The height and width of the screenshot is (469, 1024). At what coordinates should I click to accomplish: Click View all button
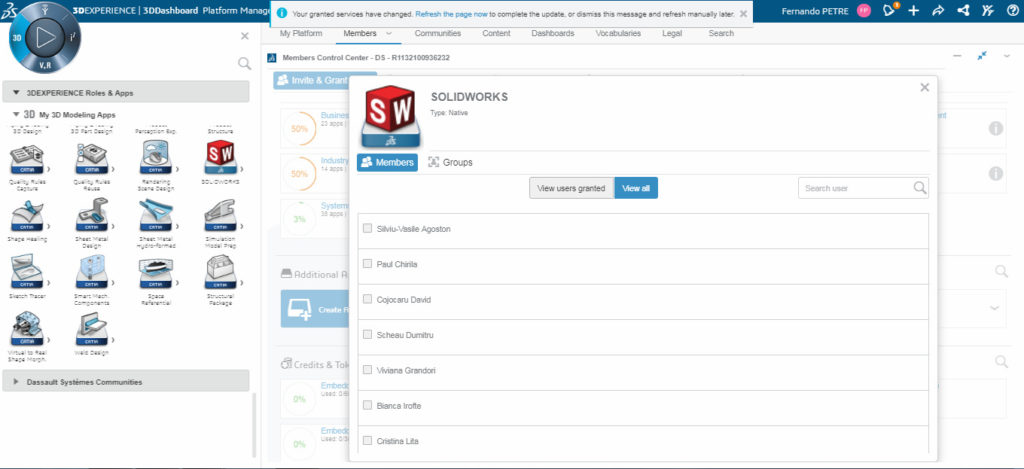pos(636,188)
